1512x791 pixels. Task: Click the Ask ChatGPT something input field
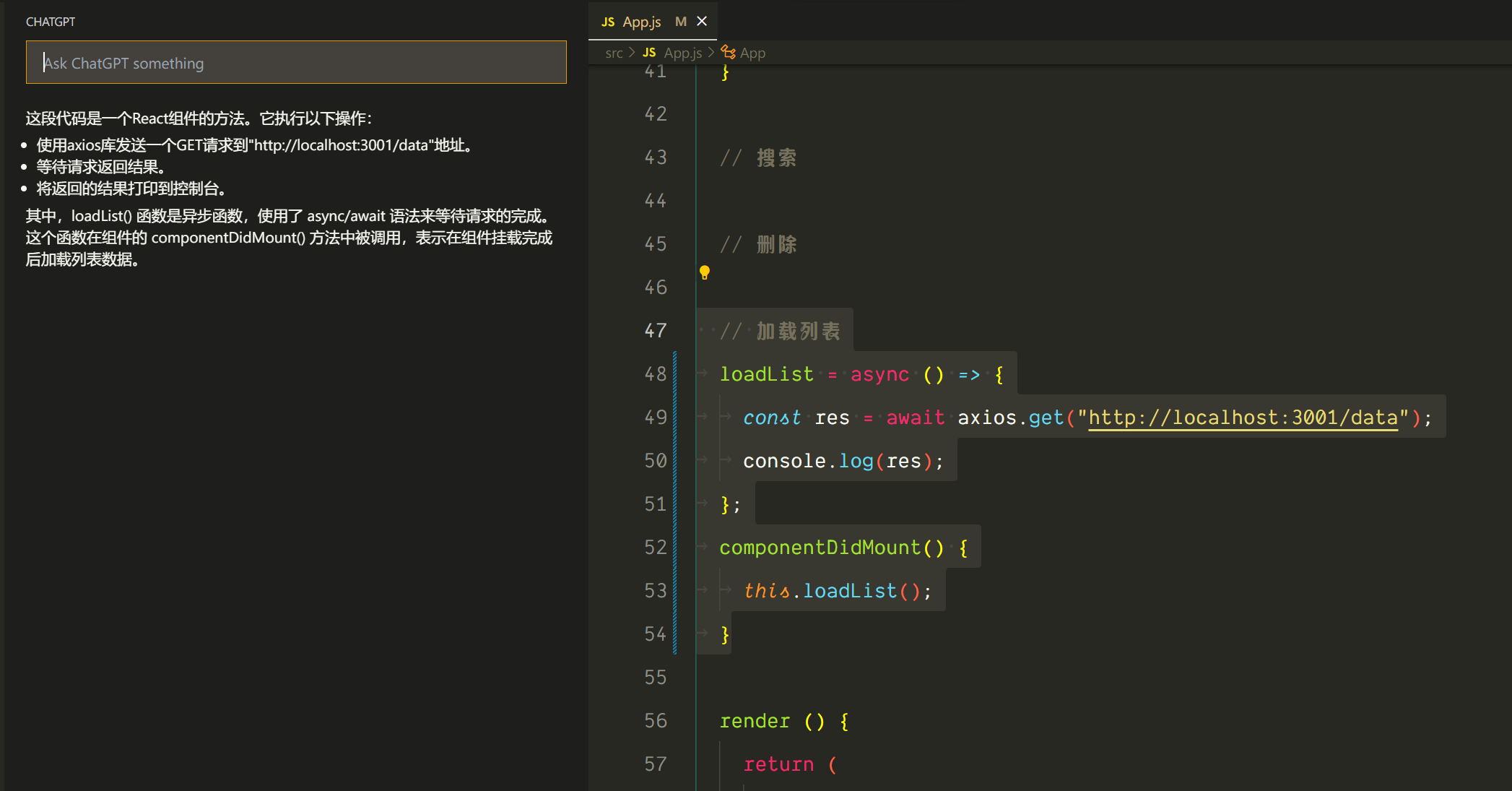click(x=296, y=63)
